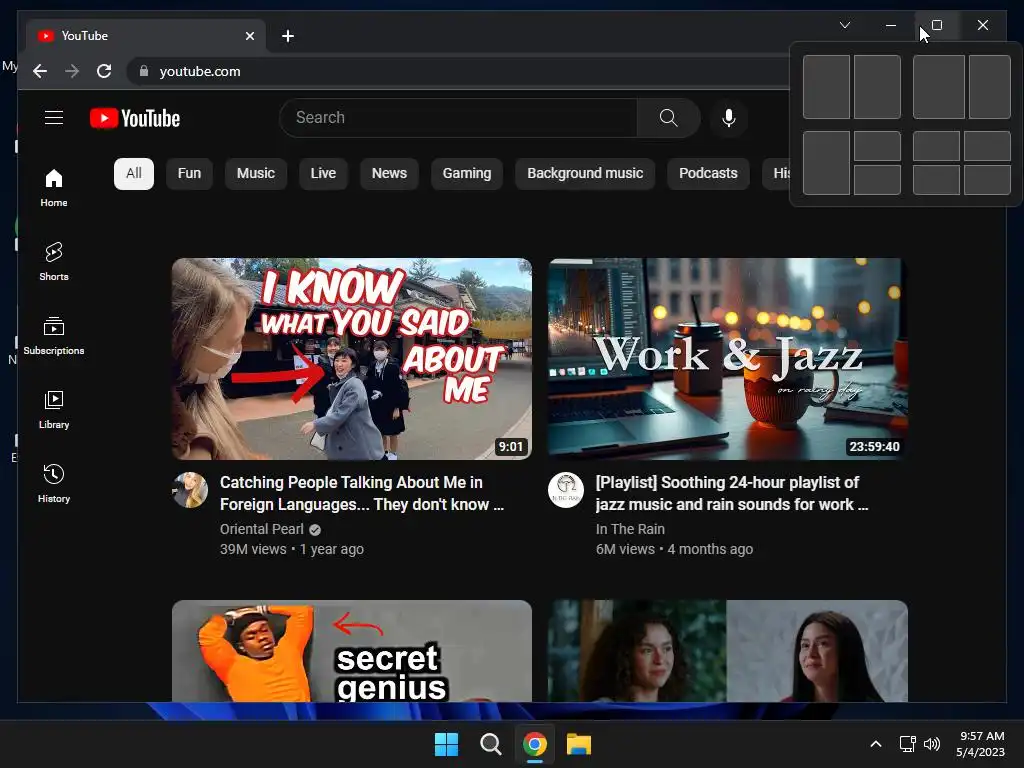Viewport: 1024px width, 768px height.
Task: Select the Fun filter chip
Action: click(x=189, y=174)
